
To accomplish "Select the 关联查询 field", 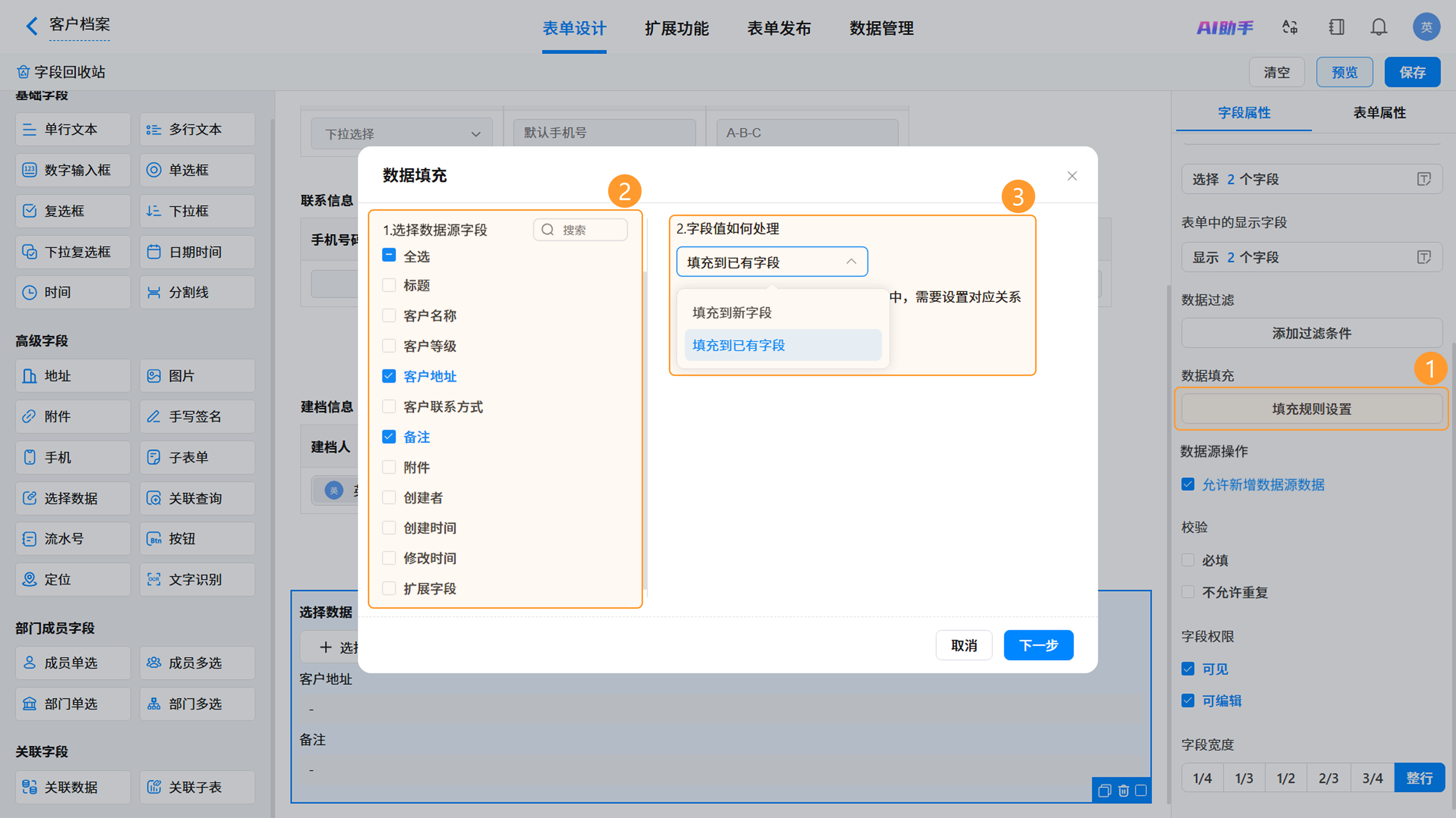I will point(197,498).
